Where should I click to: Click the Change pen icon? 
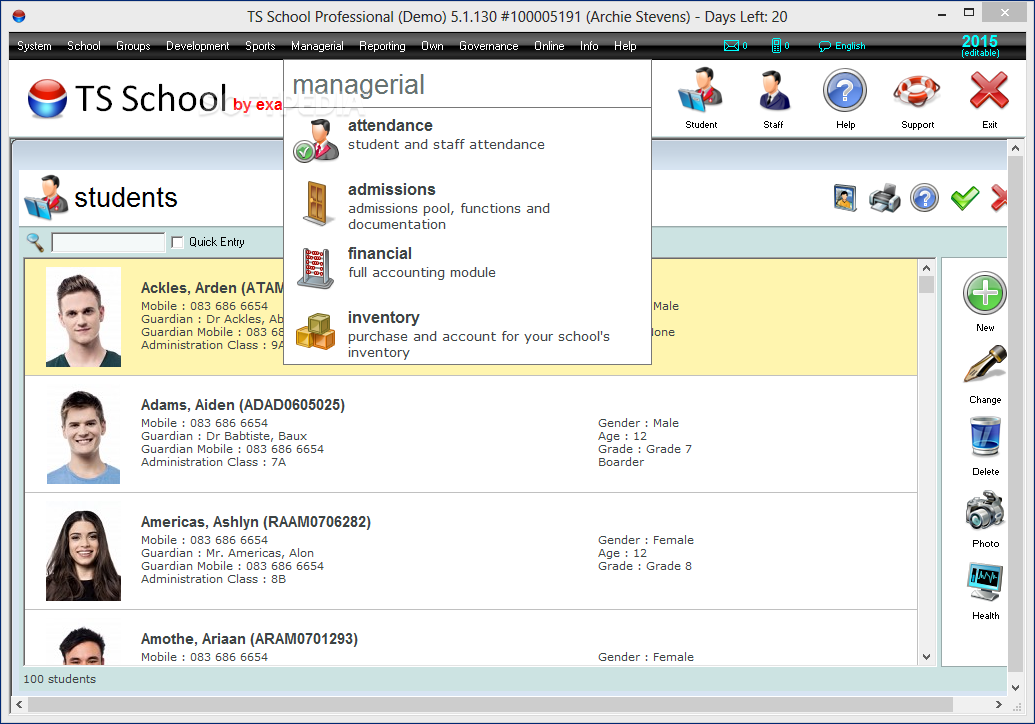point(985,365)
